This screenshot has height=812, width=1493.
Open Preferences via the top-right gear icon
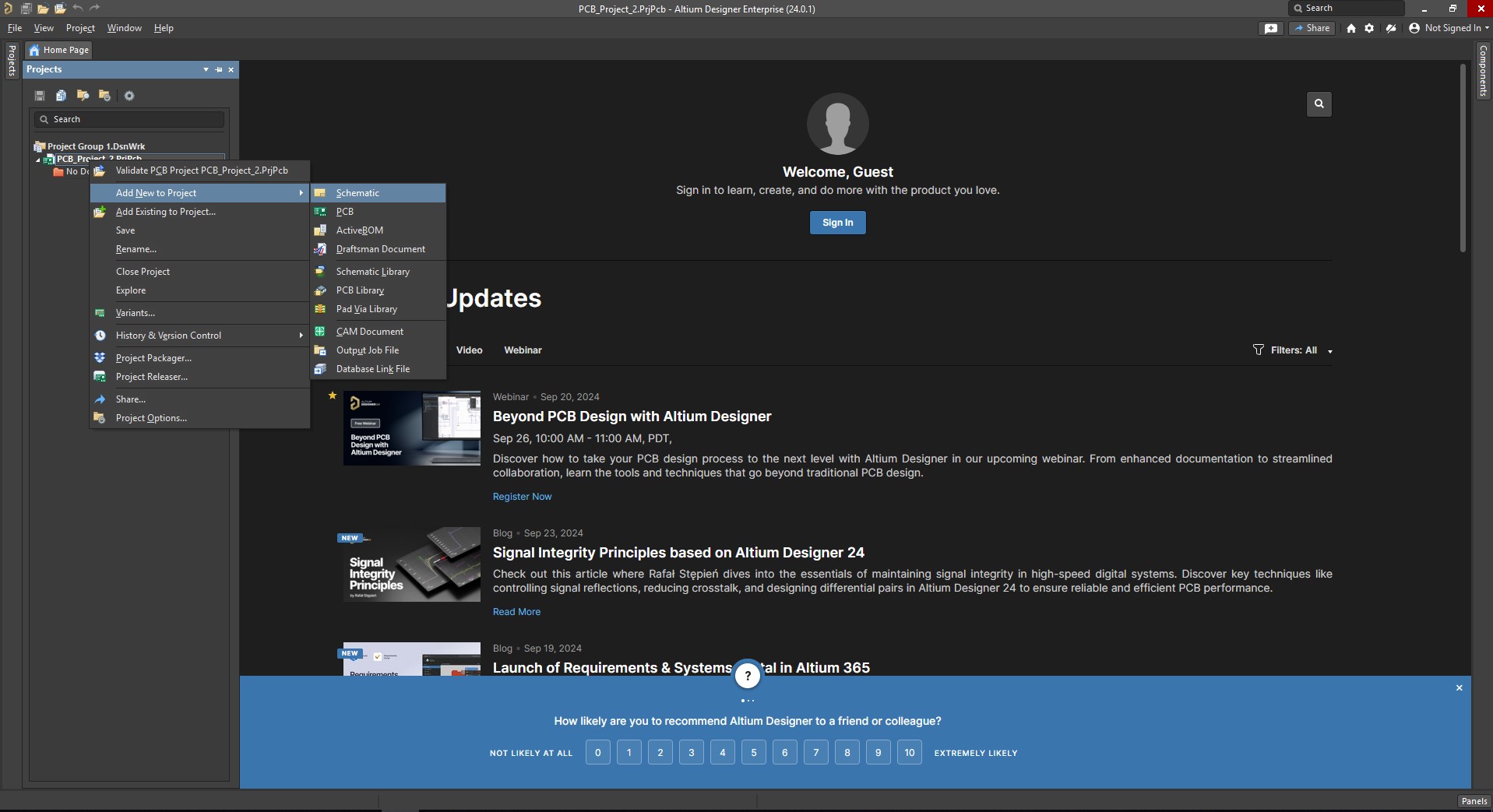coord(1369,28)
